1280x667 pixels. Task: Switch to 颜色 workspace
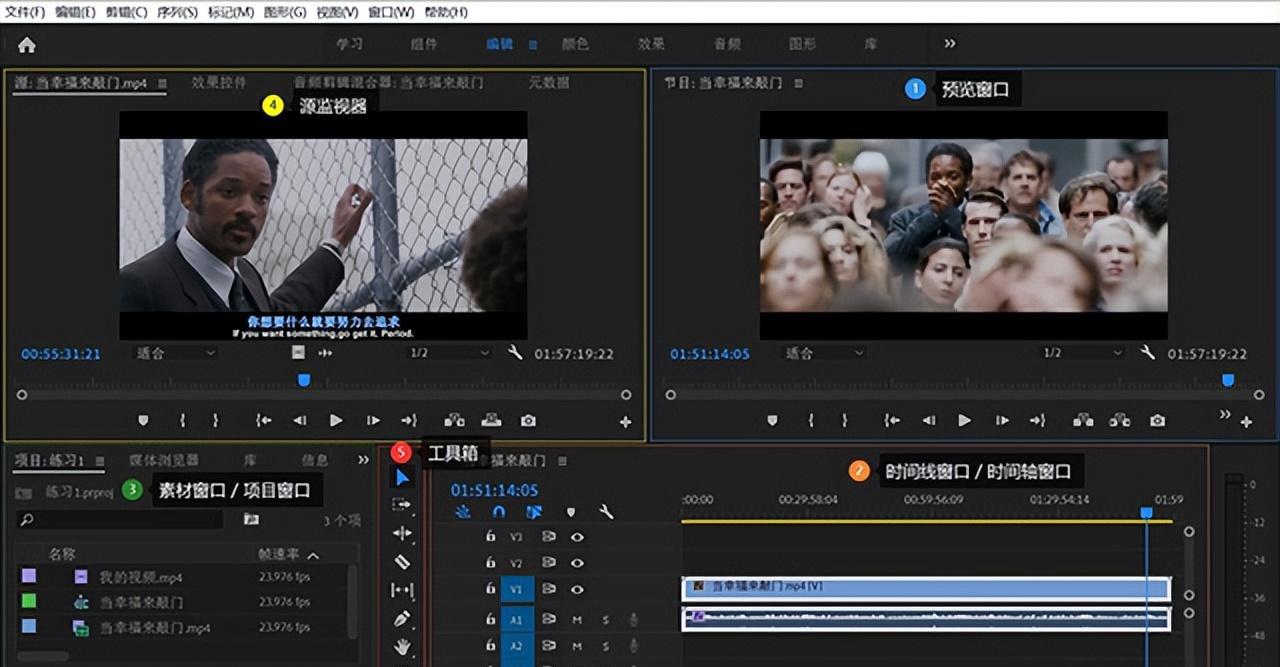click(x=575, y=44)
